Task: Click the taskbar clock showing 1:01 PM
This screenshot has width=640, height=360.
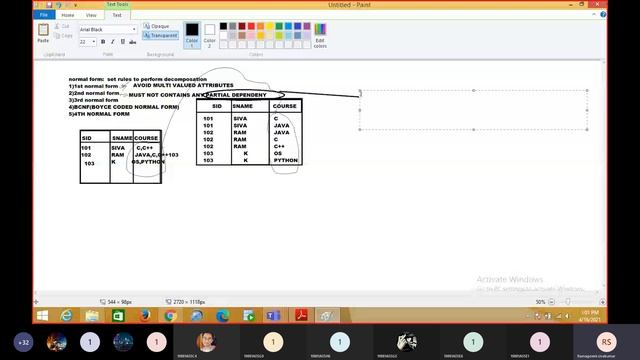Action: click(x=589, y=316)
